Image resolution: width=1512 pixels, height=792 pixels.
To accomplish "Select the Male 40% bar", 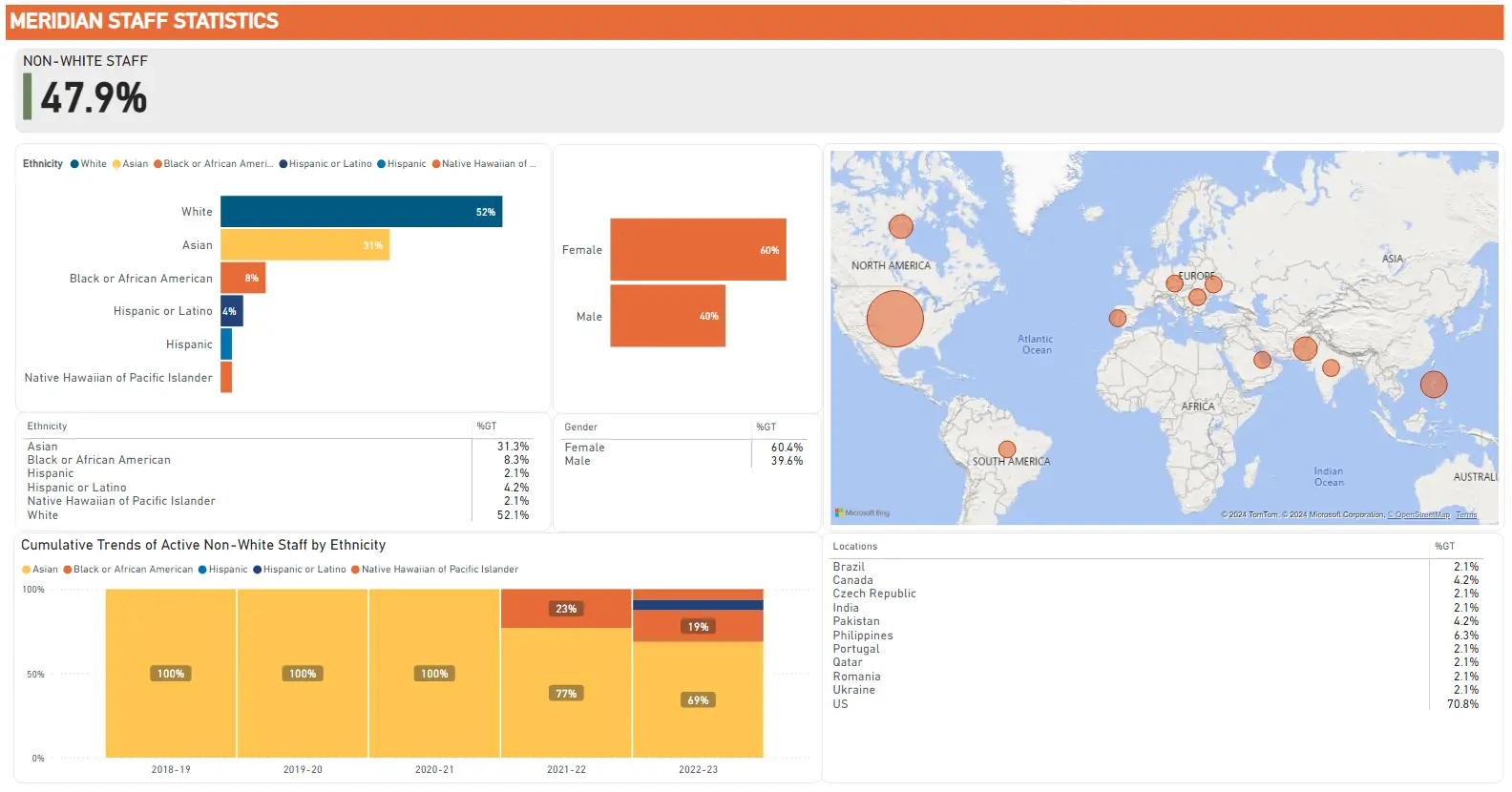I will 667,316.
